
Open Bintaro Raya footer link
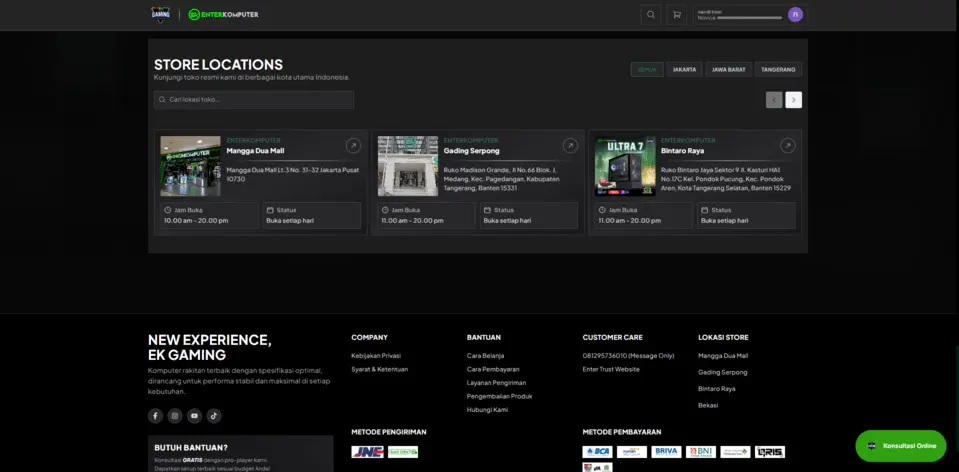(x=716, y=388)
